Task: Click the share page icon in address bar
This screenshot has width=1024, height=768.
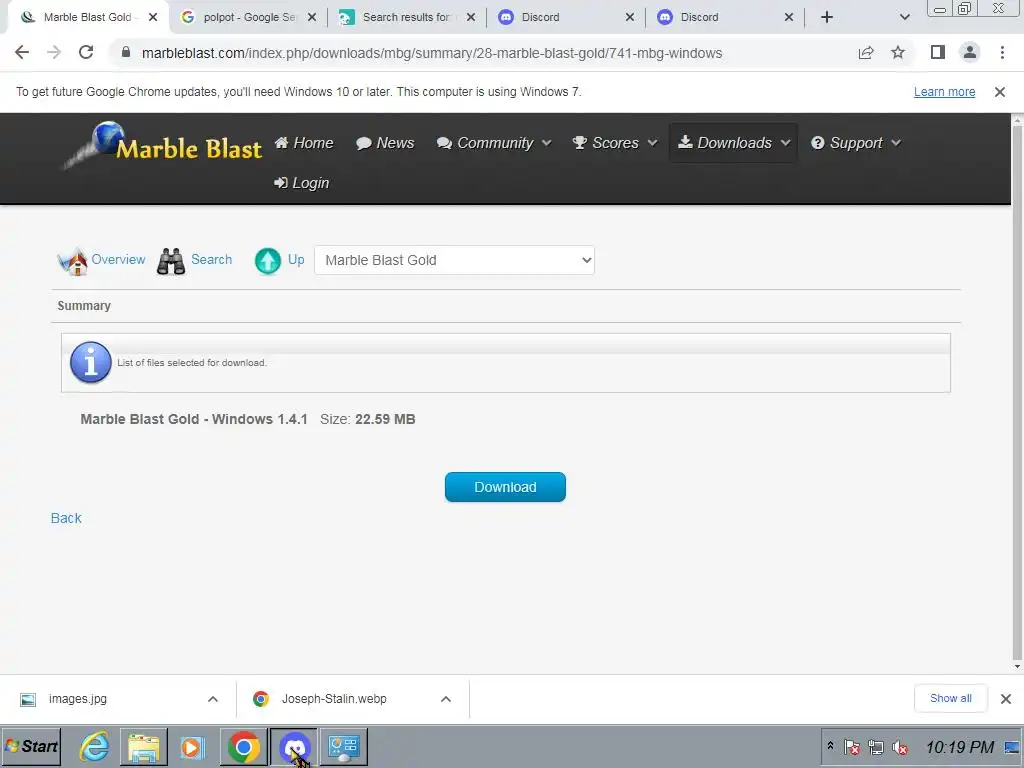Action: click(866, 53)
